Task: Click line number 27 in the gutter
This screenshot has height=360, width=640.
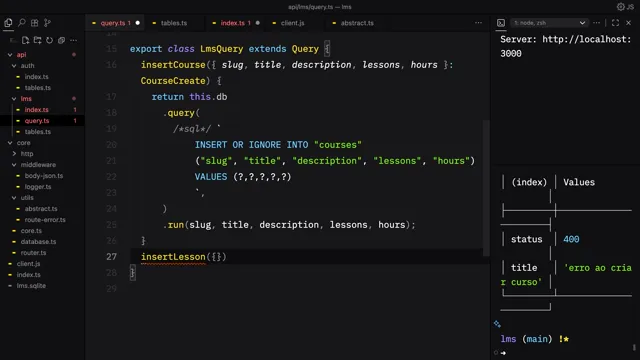Action: [x=111, y=257]
